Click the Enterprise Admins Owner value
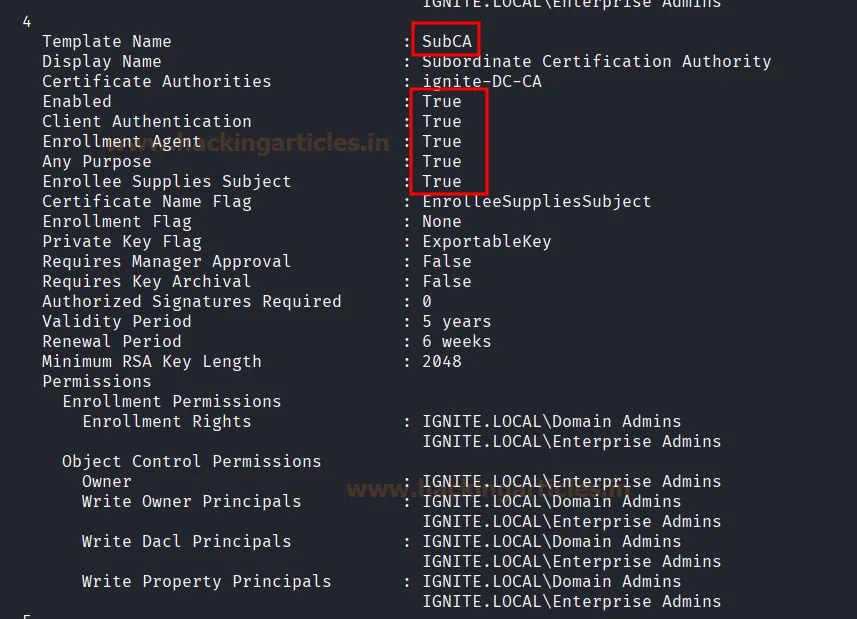The height and width of the screenshot is (619, 857). click(571, 481)
